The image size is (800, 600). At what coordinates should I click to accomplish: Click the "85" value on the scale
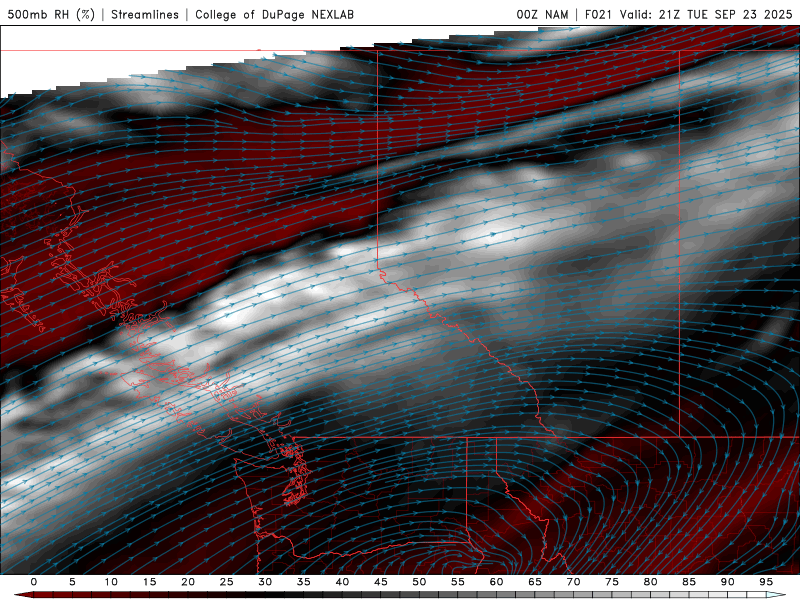[x=689, y=582]
